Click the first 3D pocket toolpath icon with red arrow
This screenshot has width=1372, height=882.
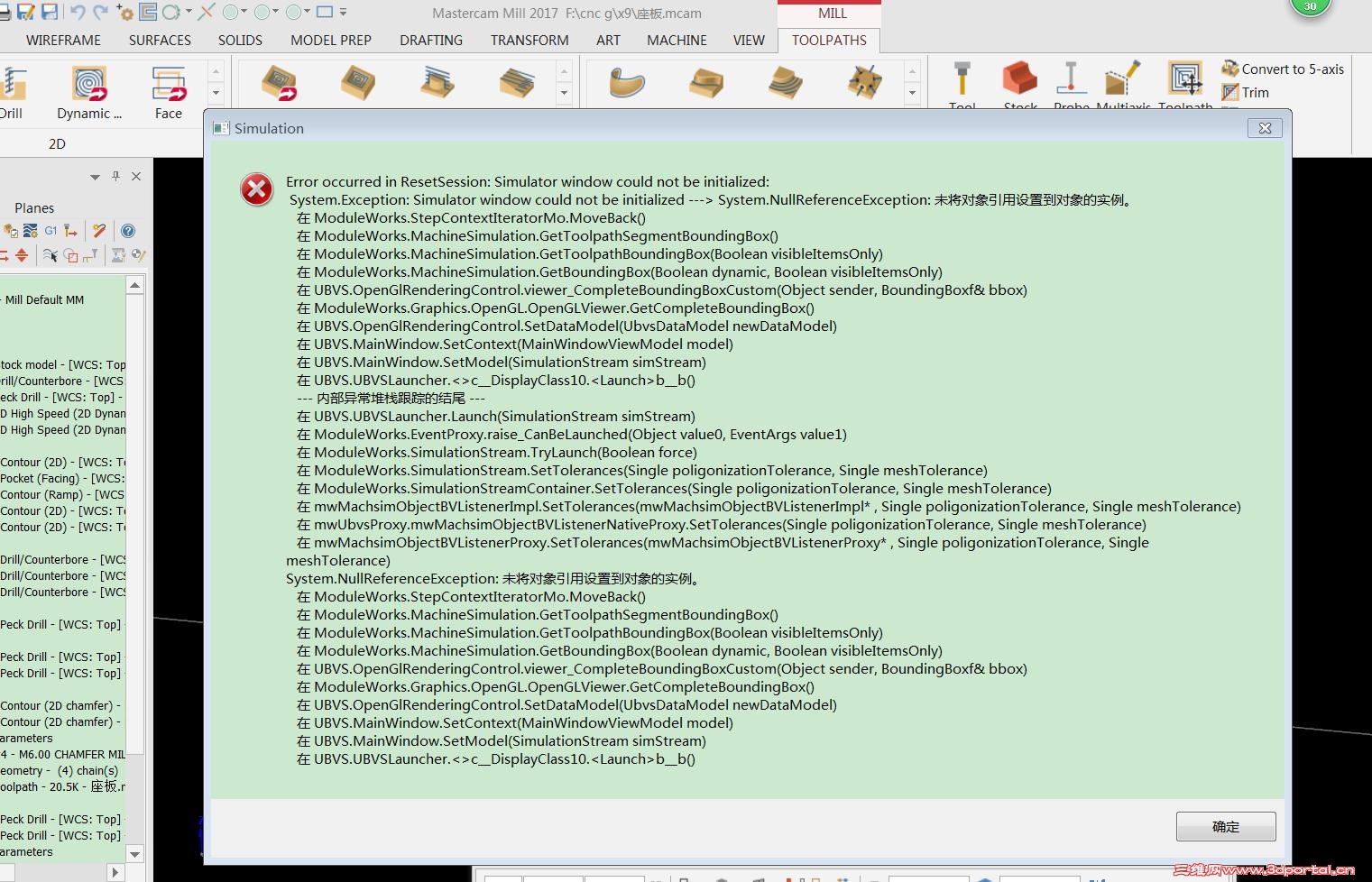coord(279,83)
